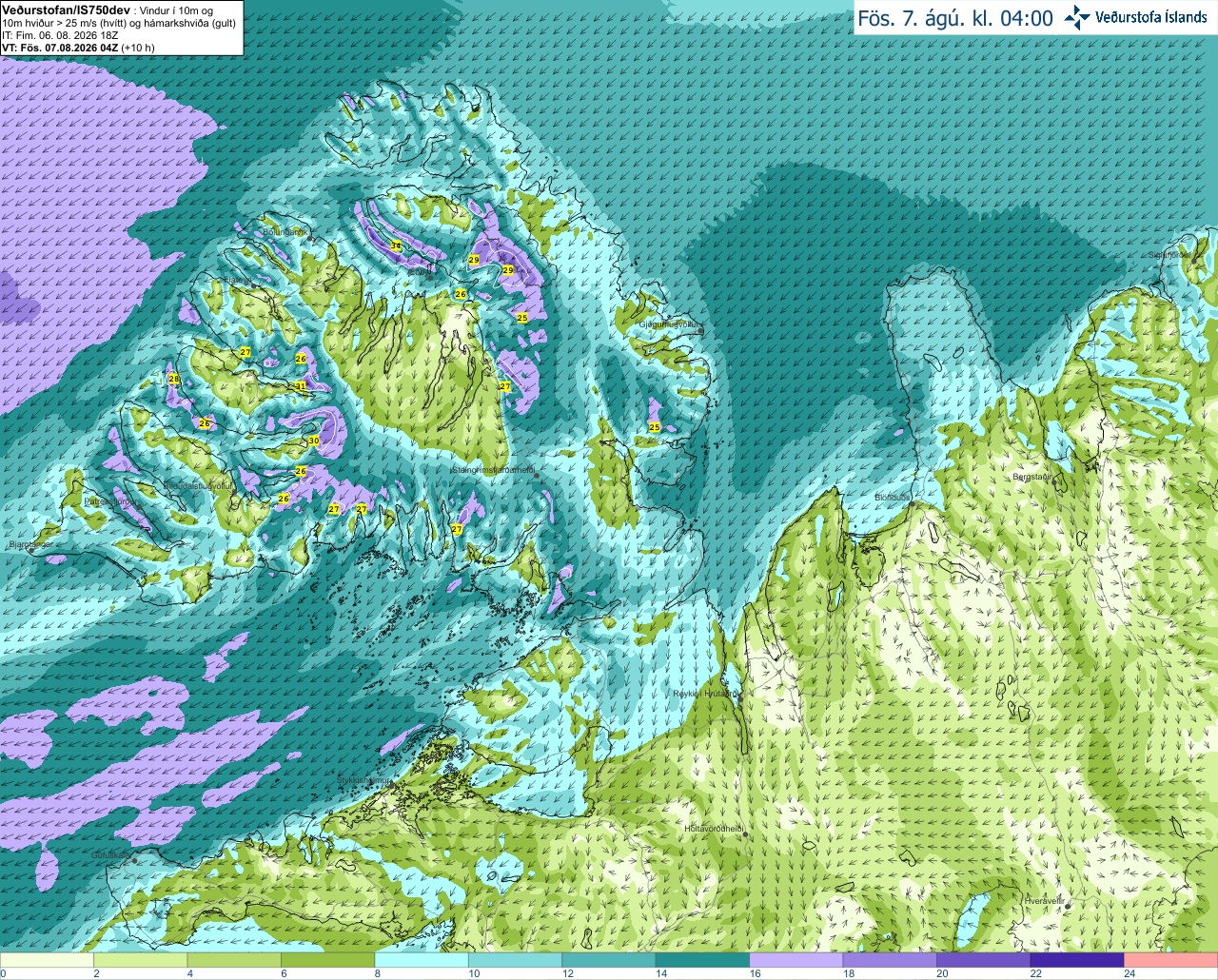Image resolution: width=1218 pixels, height=980 pixels.
Task: Click the date label Fös. 7. ágú. kl. 04:00
Action: pyautogui.click(x=955, y=18)
